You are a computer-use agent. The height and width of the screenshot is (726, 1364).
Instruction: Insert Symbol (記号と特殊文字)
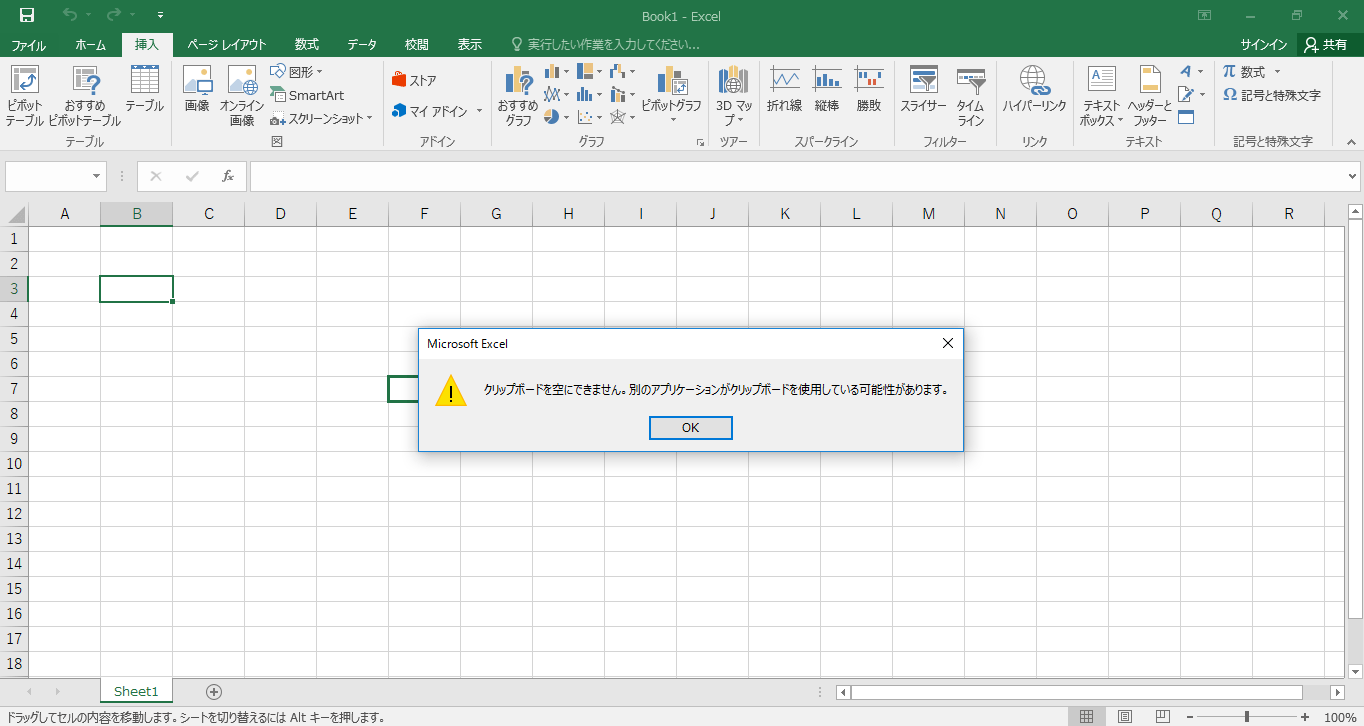tap(1272, 95)
